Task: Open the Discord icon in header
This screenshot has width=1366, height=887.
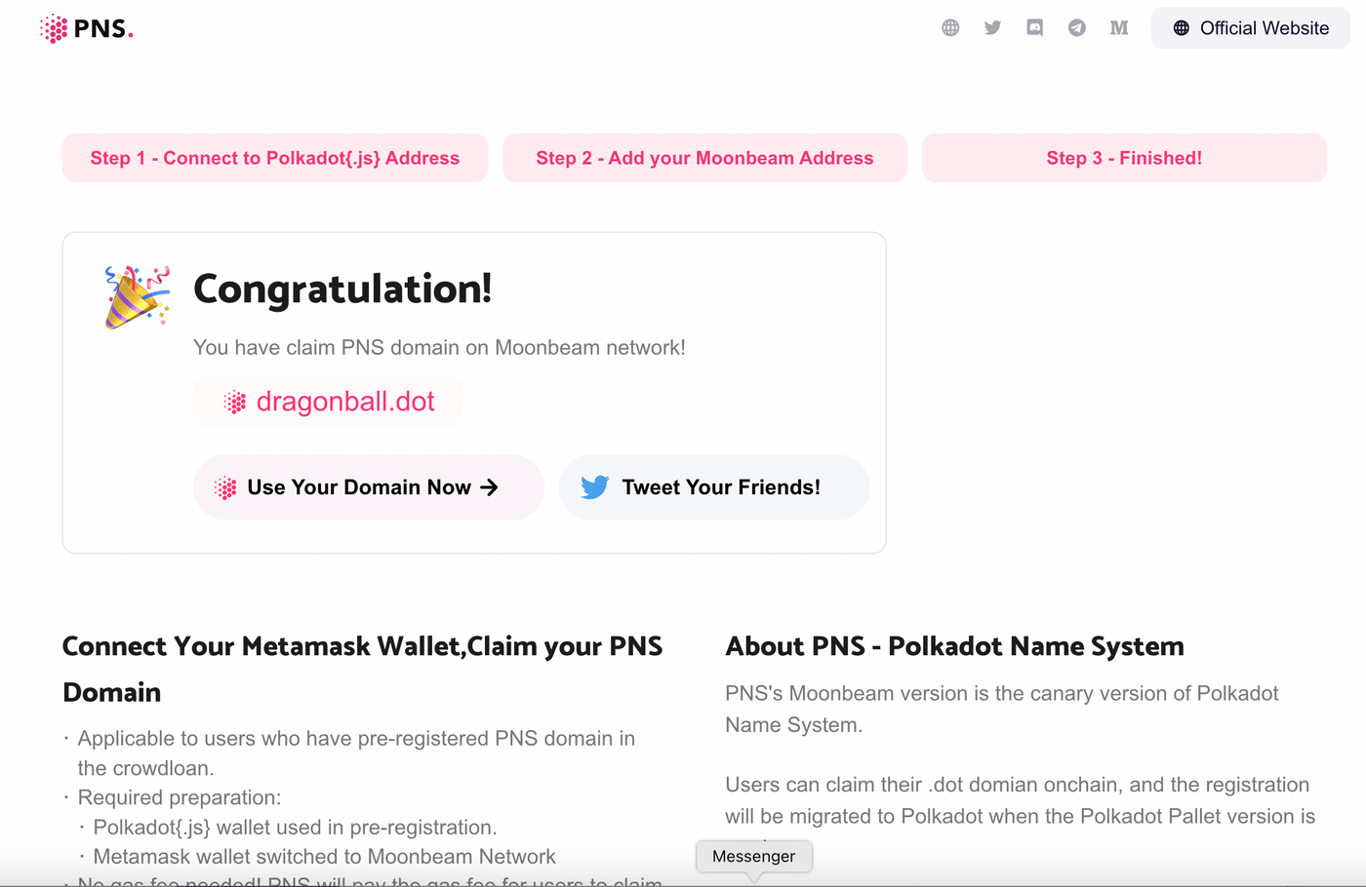Action: [1035, 28]
